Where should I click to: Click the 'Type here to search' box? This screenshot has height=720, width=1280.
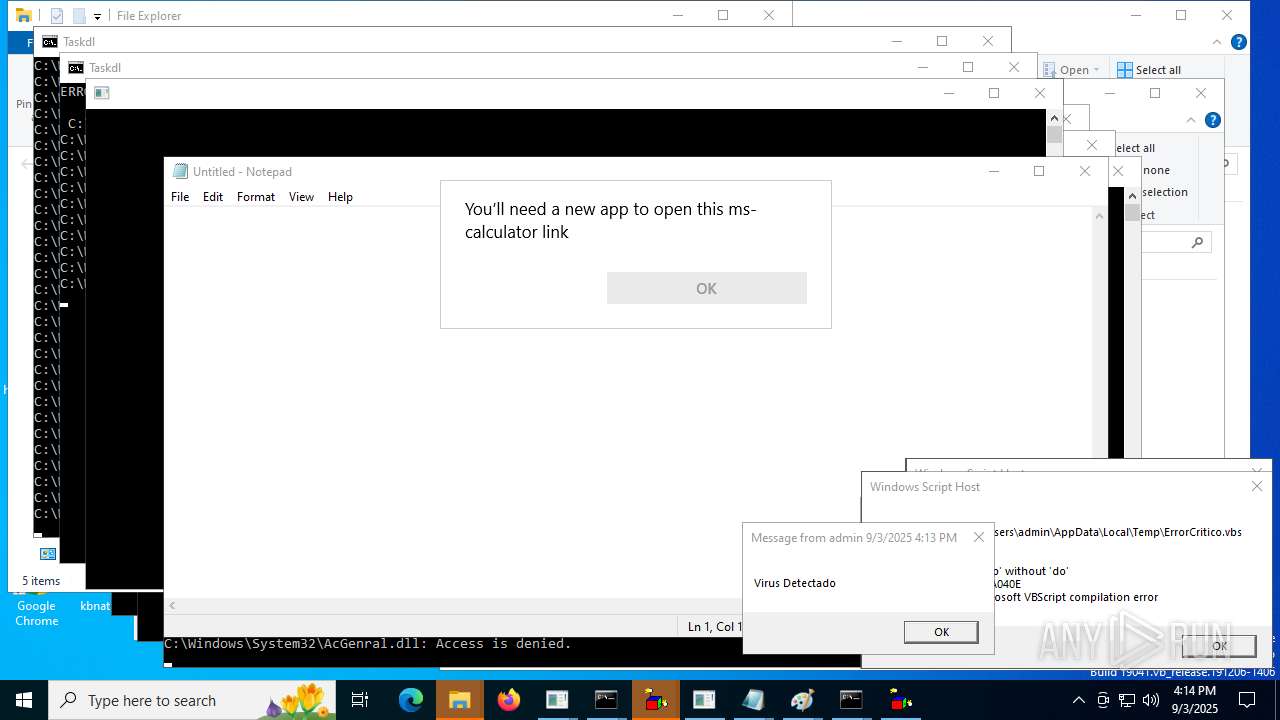[193, 700]
